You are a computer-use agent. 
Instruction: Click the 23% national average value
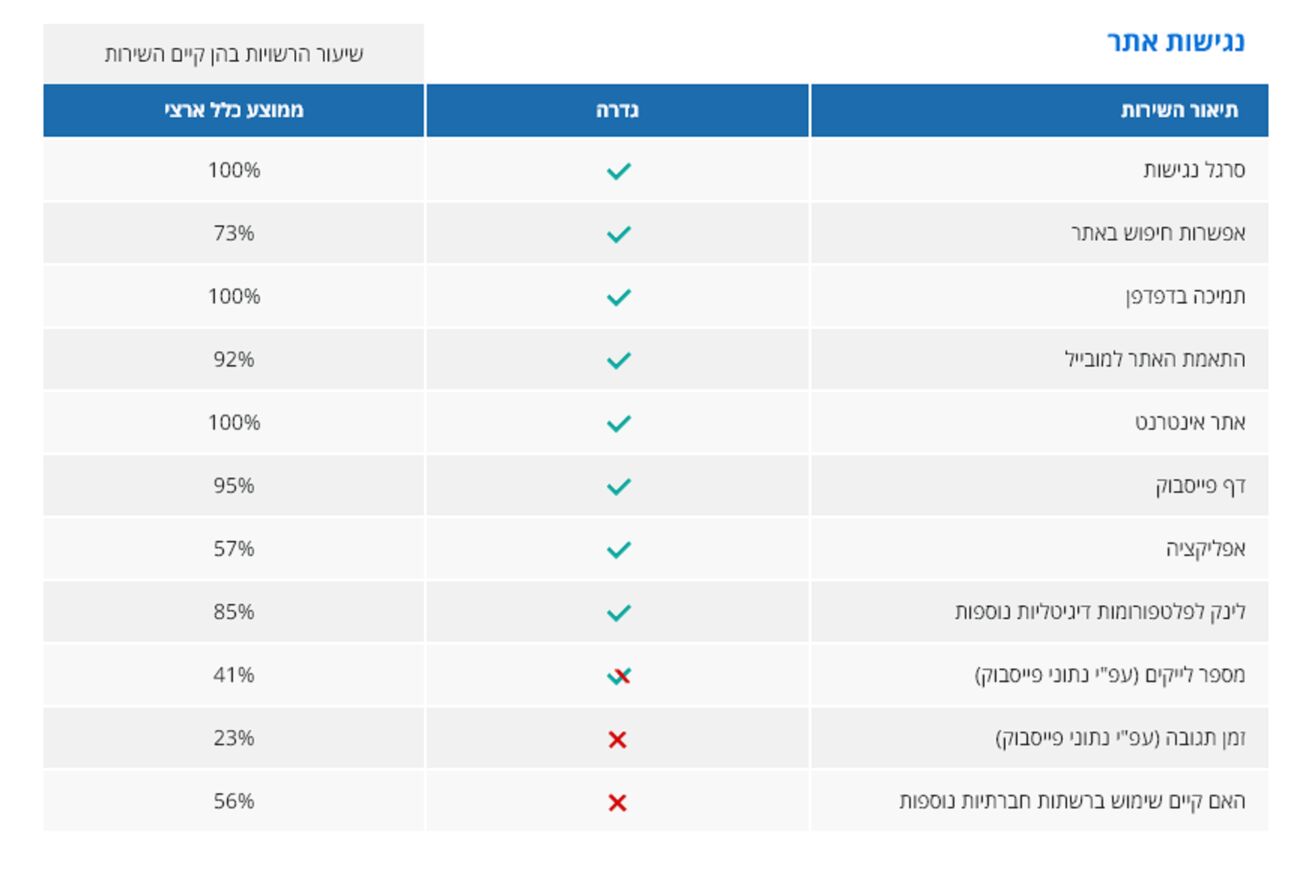[x=234, y=738]
